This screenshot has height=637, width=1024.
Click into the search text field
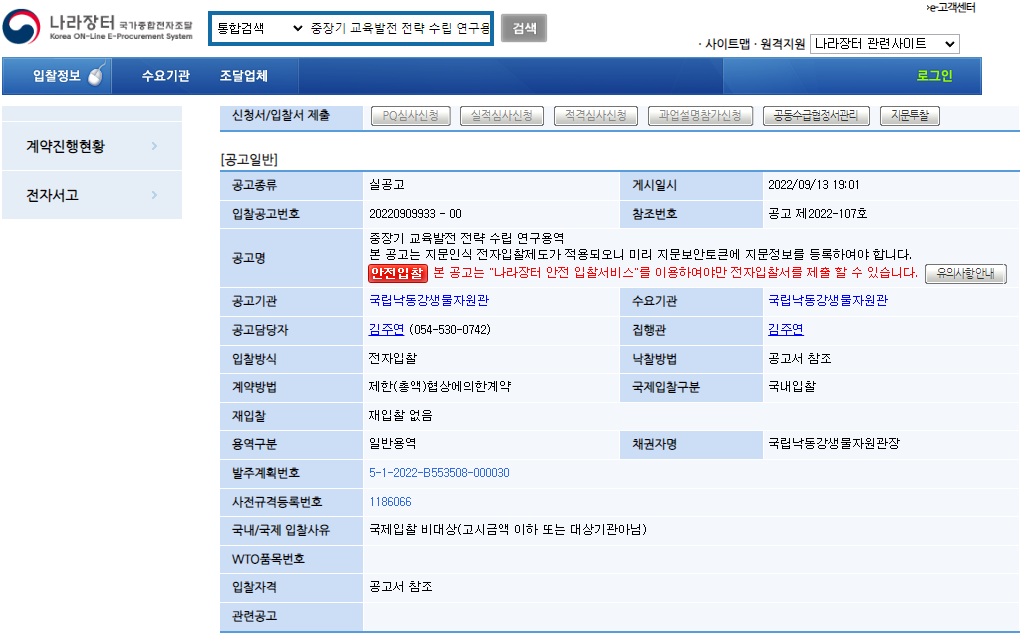pyautogui.click(x=399, y=29)
